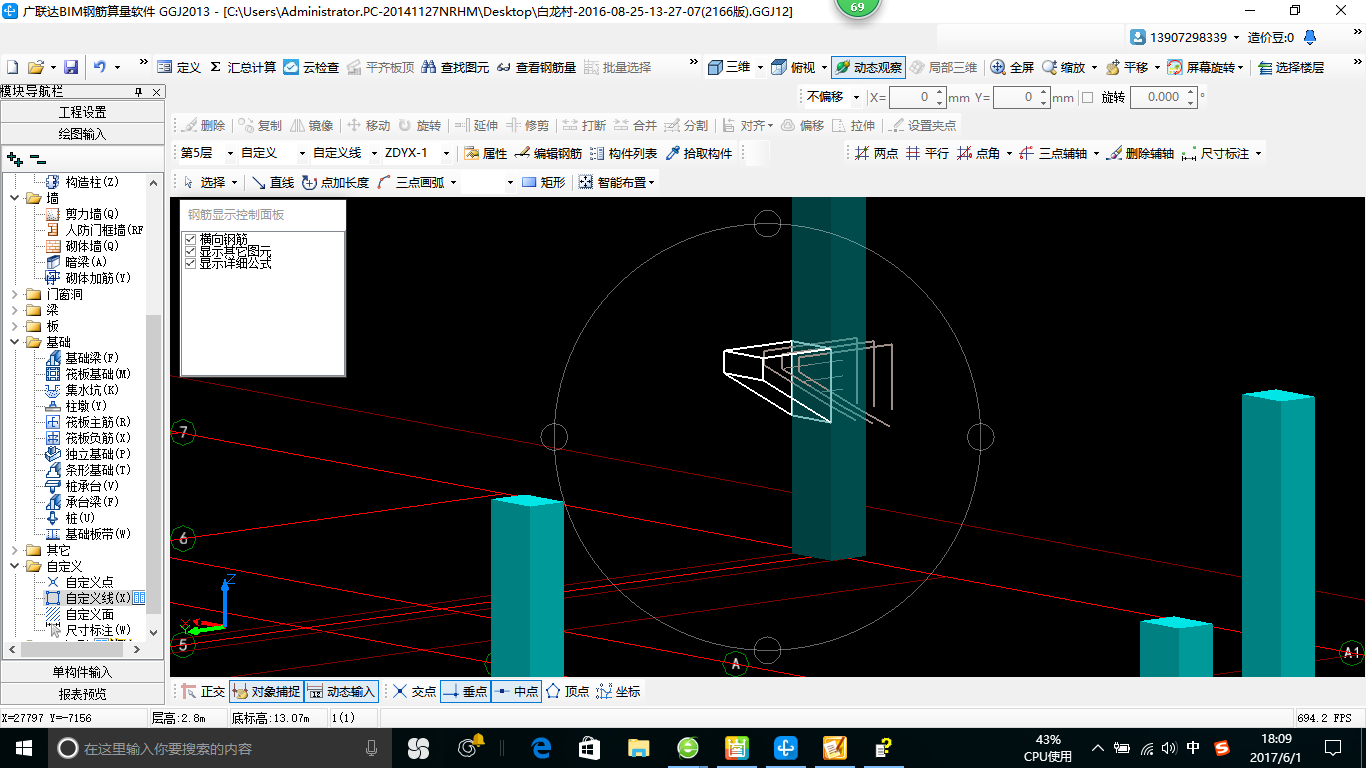The height and width of the screenshot is (768, 1366).
Task: Toggle 显示详细公式 checkbox
Action: 191,264
